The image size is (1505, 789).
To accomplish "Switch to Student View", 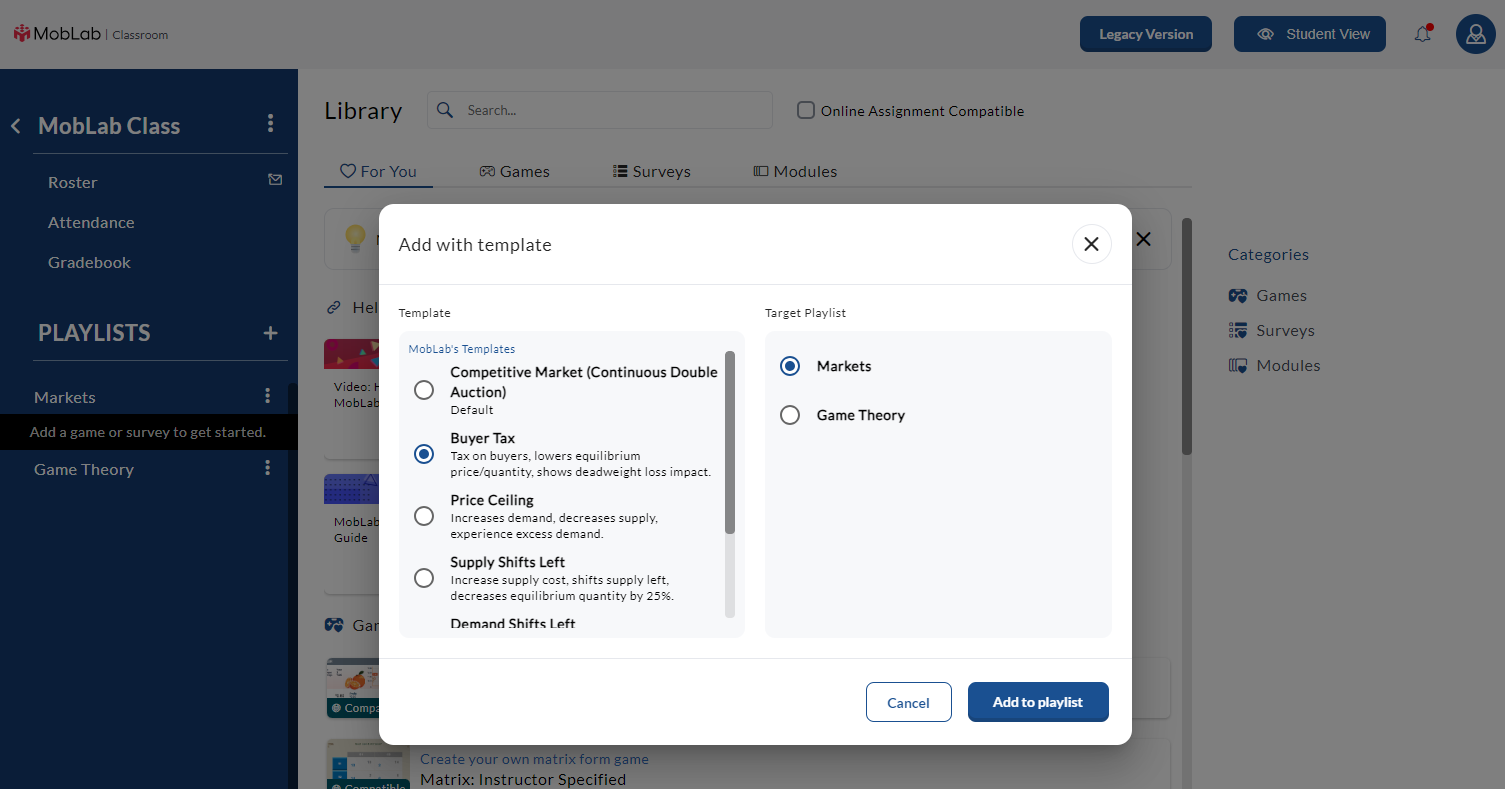I will tap(1310, 34).
